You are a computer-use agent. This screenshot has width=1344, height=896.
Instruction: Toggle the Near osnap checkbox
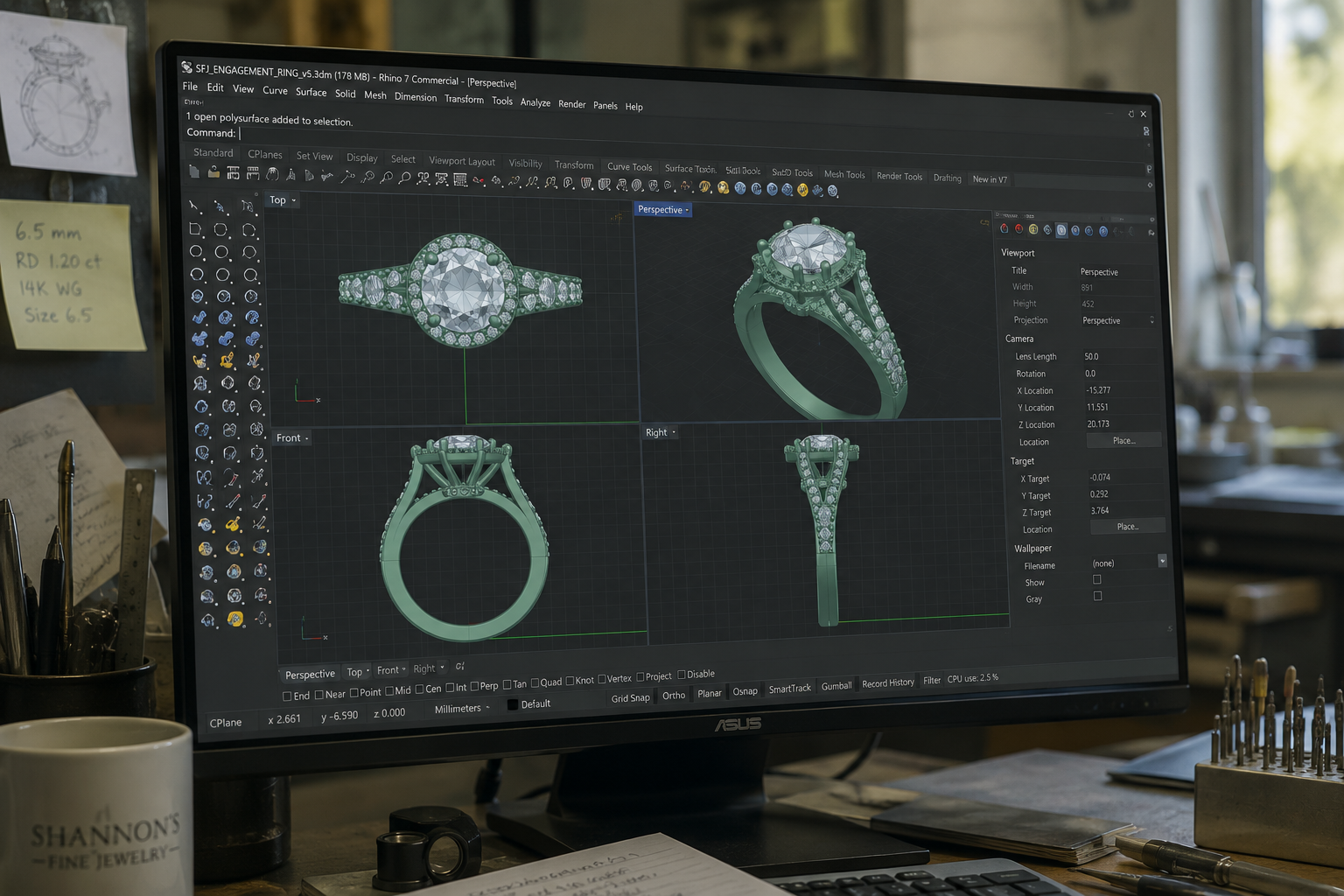click(318, 695)
